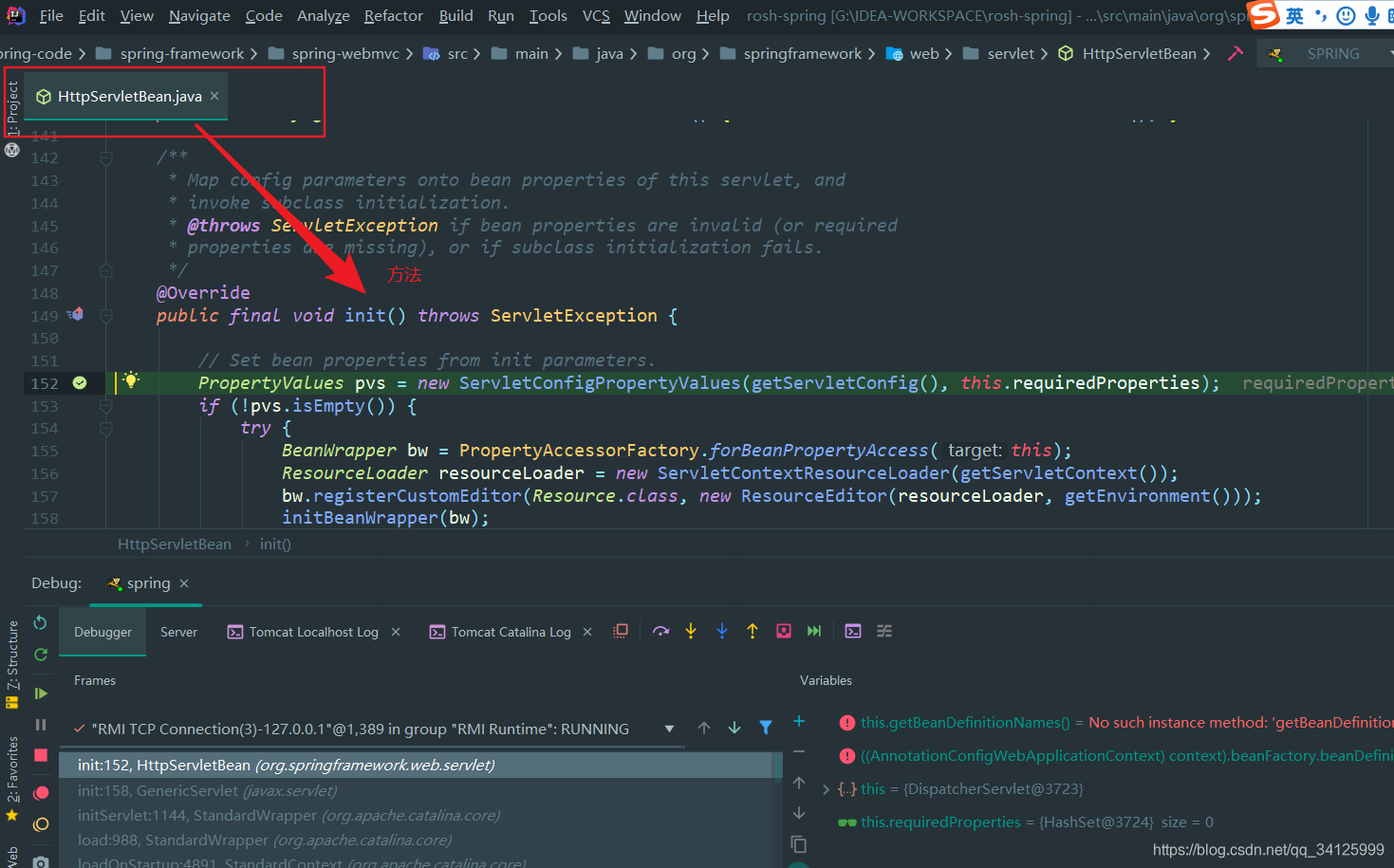Open the Tomcat Catalina Log tab

click(500, 632)
